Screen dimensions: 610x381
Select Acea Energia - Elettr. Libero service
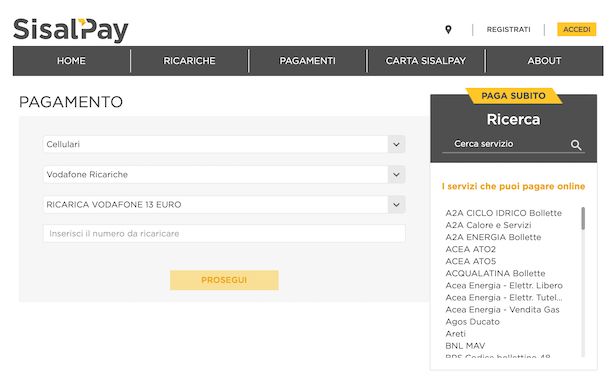504,285
